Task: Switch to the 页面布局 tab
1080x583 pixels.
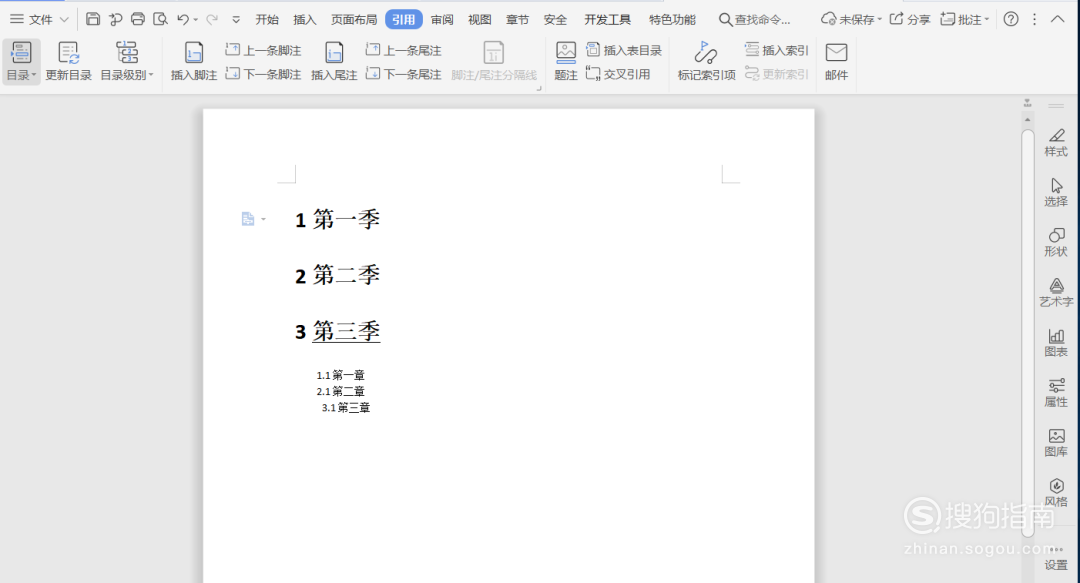Action: click(x=354, y=20)
